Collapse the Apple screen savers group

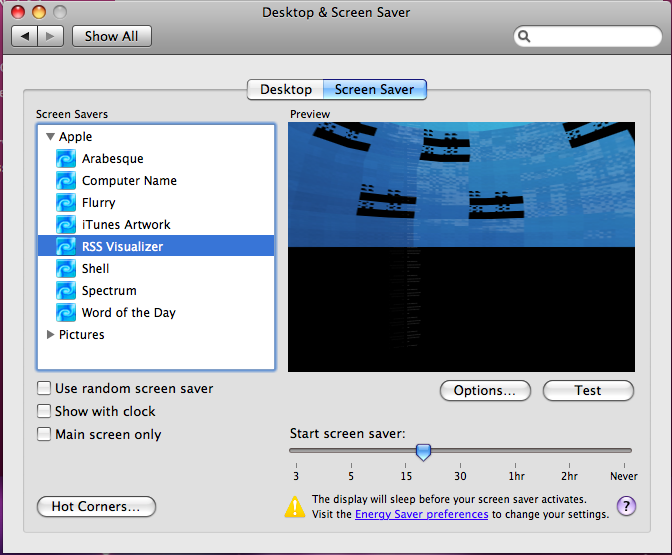tap(50, 136)
